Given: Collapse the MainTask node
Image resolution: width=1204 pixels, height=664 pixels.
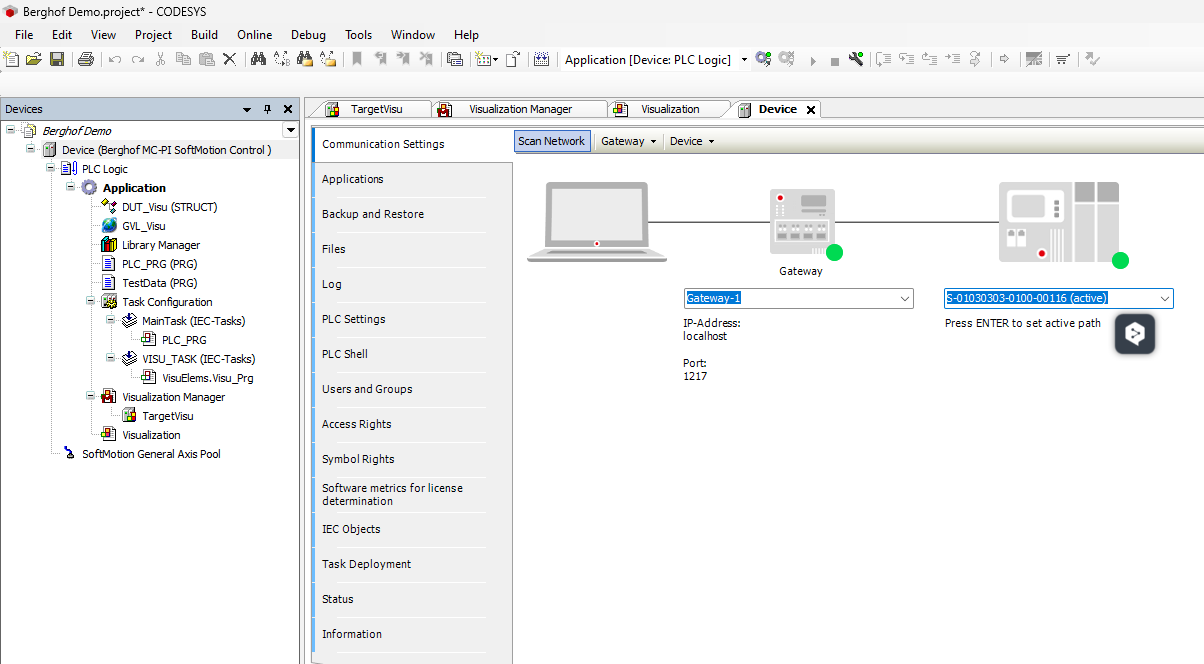Looking at the screenshot, I should (110, 321).
